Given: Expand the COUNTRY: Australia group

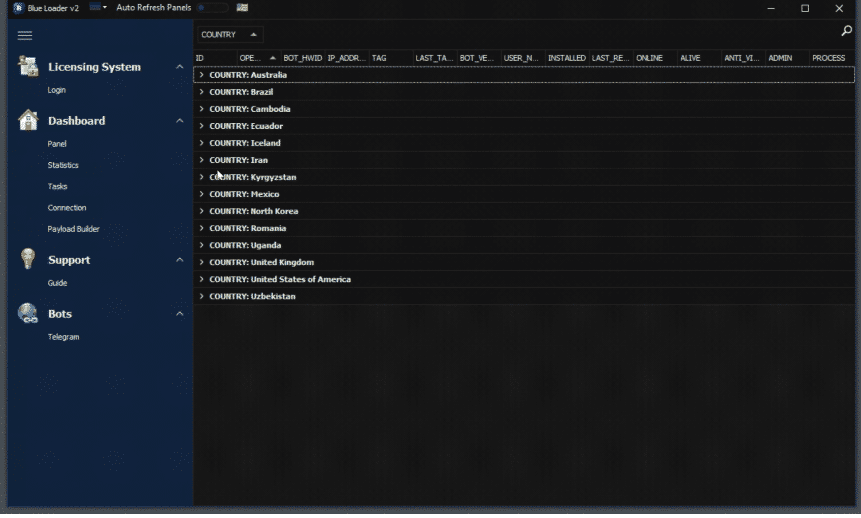Looking at the screenshot, I should point(202,75).
